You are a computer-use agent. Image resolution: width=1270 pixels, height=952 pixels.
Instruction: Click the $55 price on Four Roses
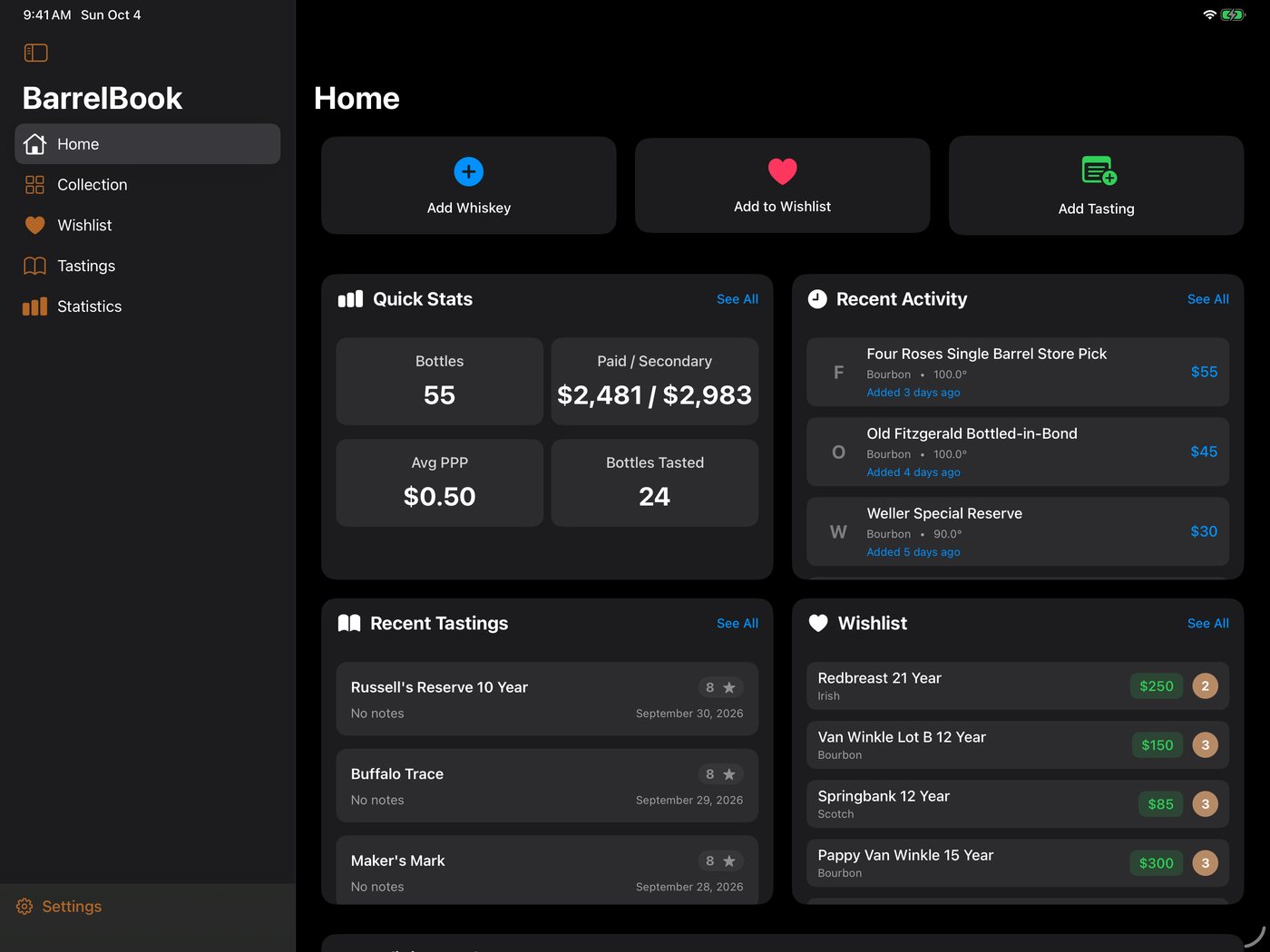(1204, 372)
